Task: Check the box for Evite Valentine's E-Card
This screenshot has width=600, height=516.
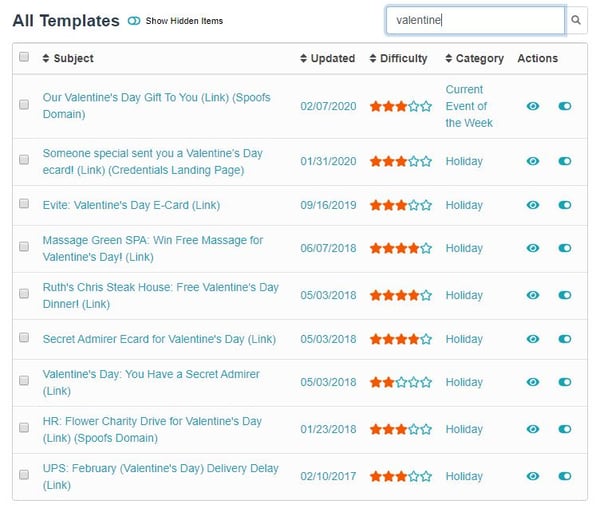Action: pos(24,204)
